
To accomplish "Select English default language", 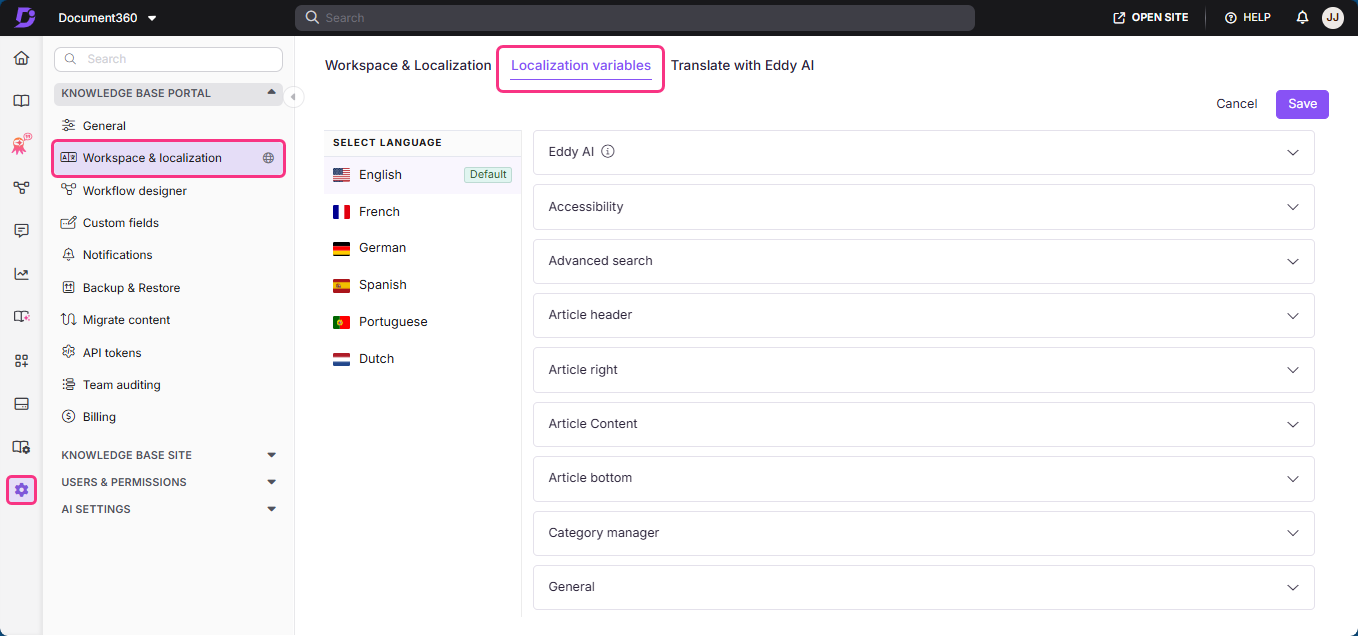I will tap(422, 175).
